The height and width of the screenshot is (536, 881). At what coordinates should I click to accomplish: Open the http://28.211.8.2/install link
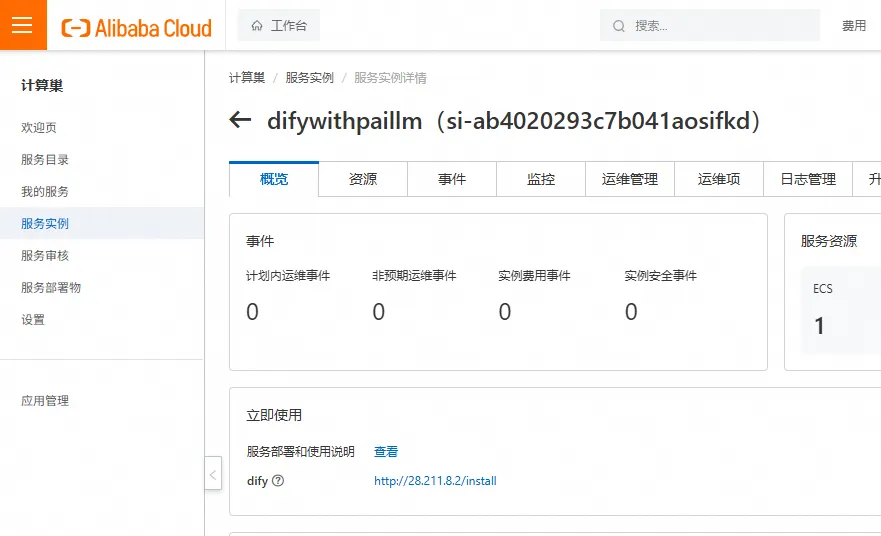click(435, 481)
